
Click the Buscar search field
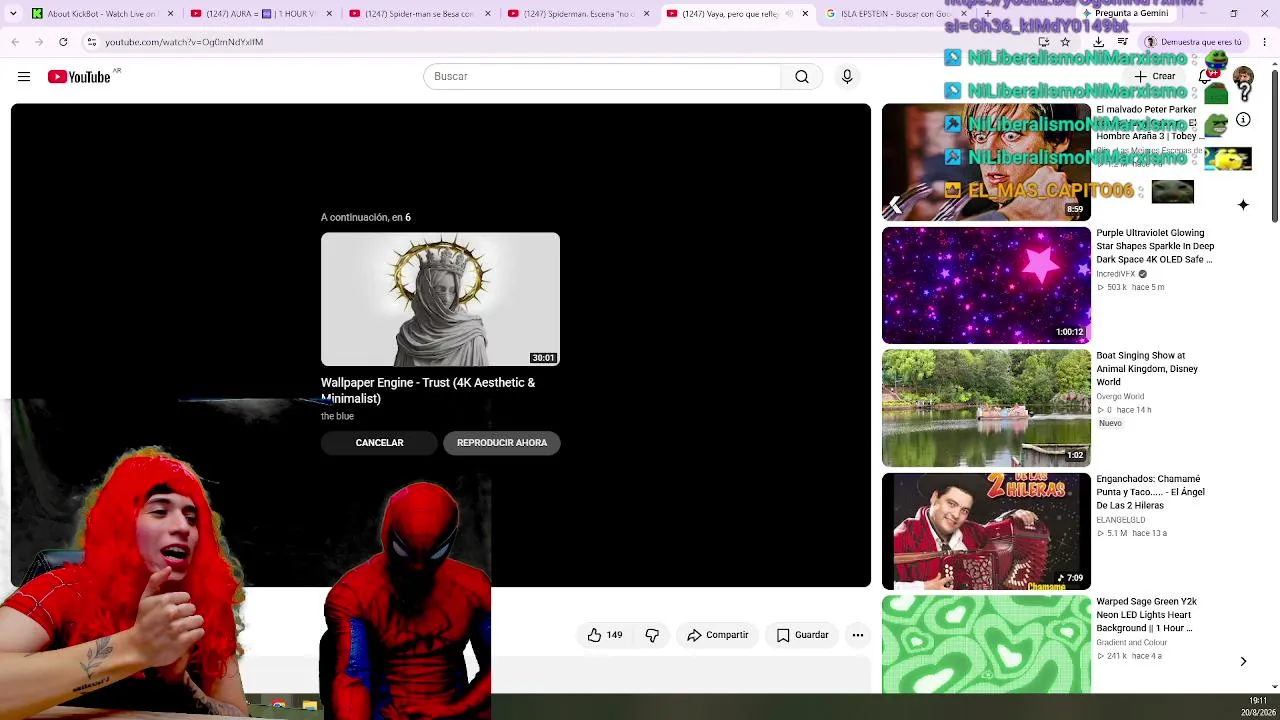[602, 77]
